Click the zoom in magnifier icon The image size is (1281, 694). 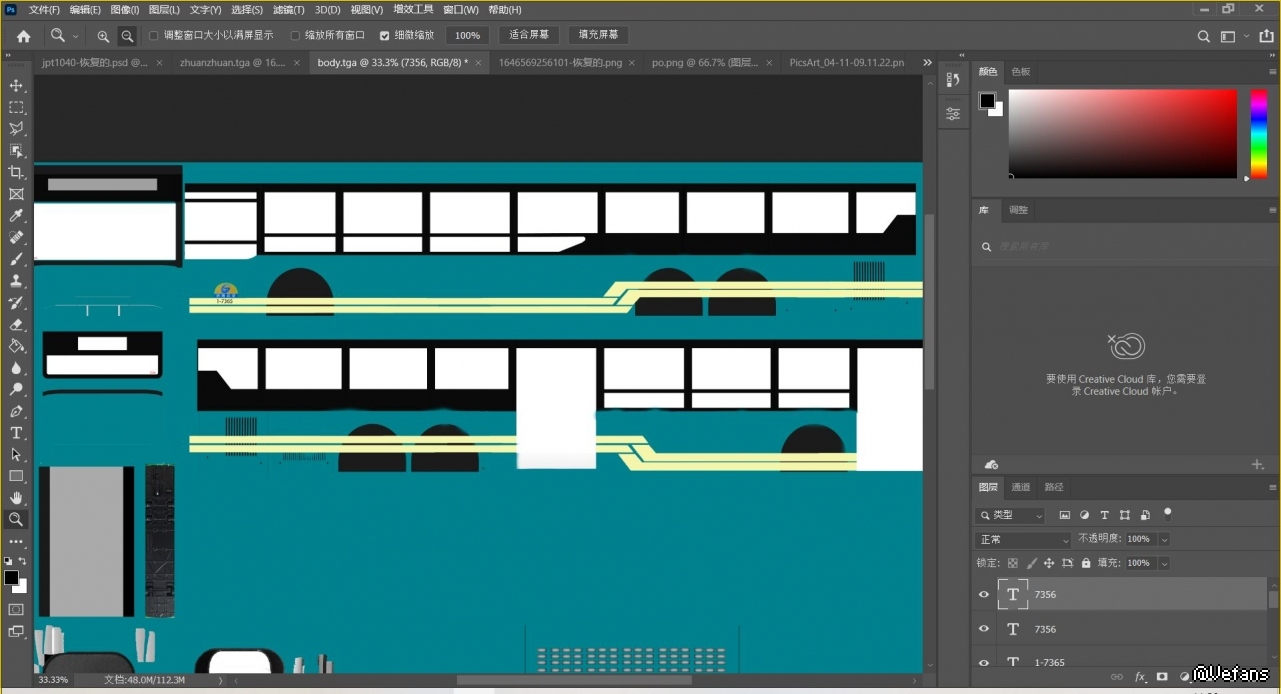(x=103, y=36)
